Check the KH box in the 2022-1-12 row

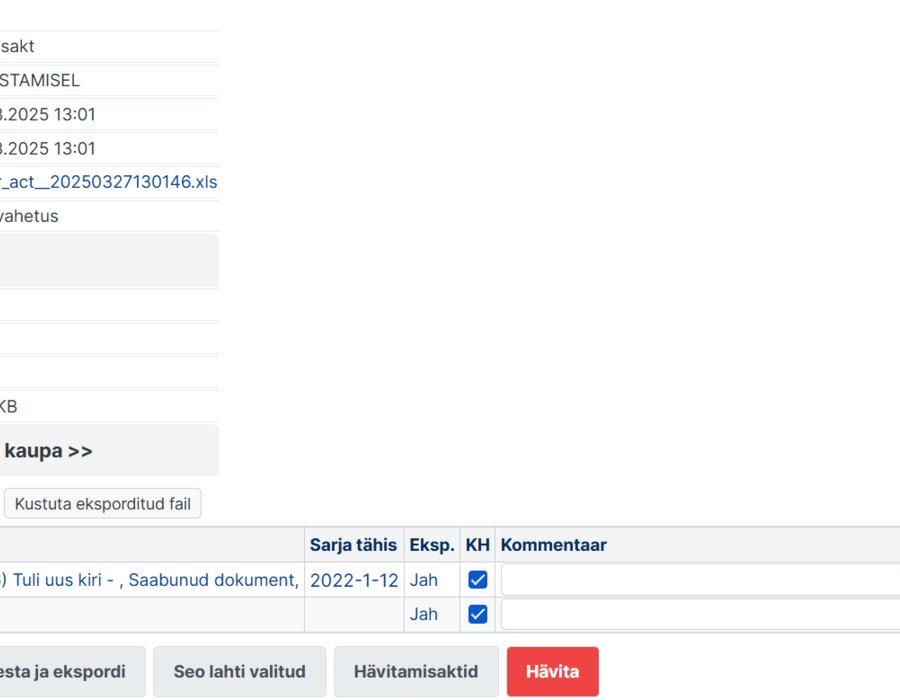(478, 580)
